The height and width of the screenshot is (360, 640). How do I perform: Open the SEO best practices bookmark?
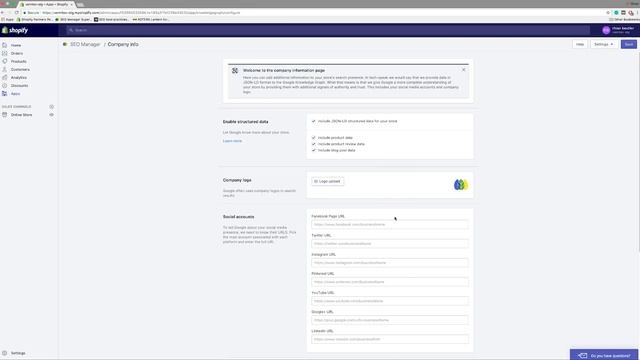111,19
